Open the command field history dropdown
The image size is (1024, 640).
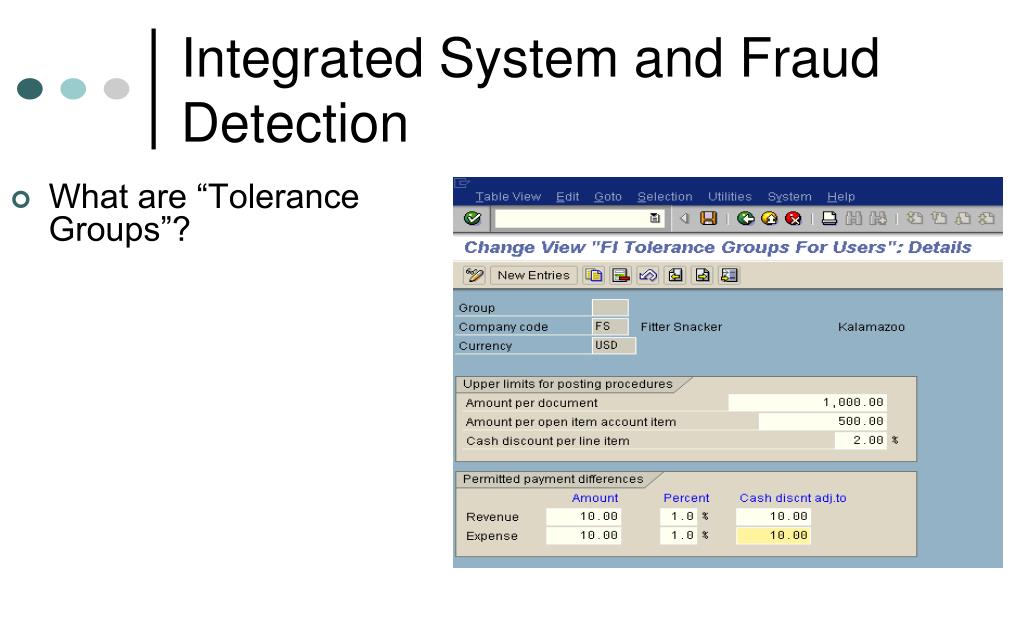655,218
